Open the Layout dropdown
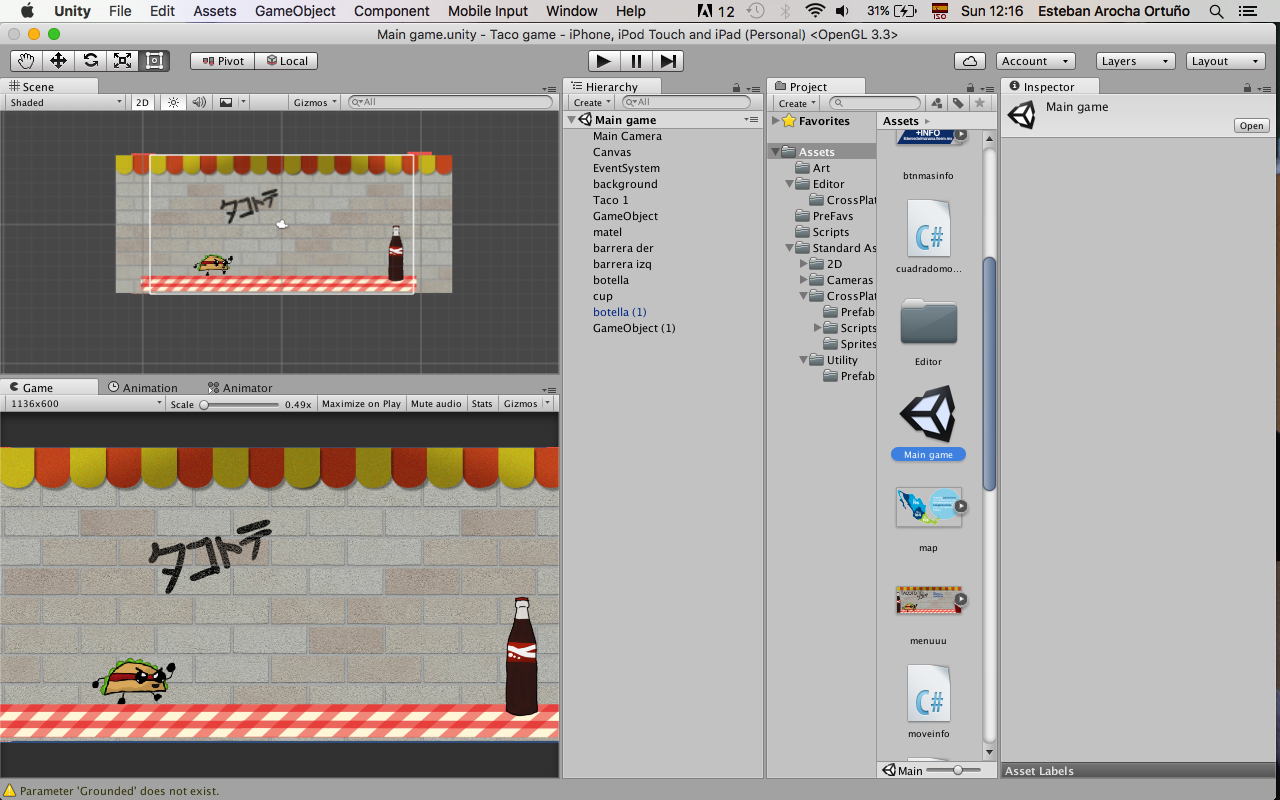 click(1226, 61)
